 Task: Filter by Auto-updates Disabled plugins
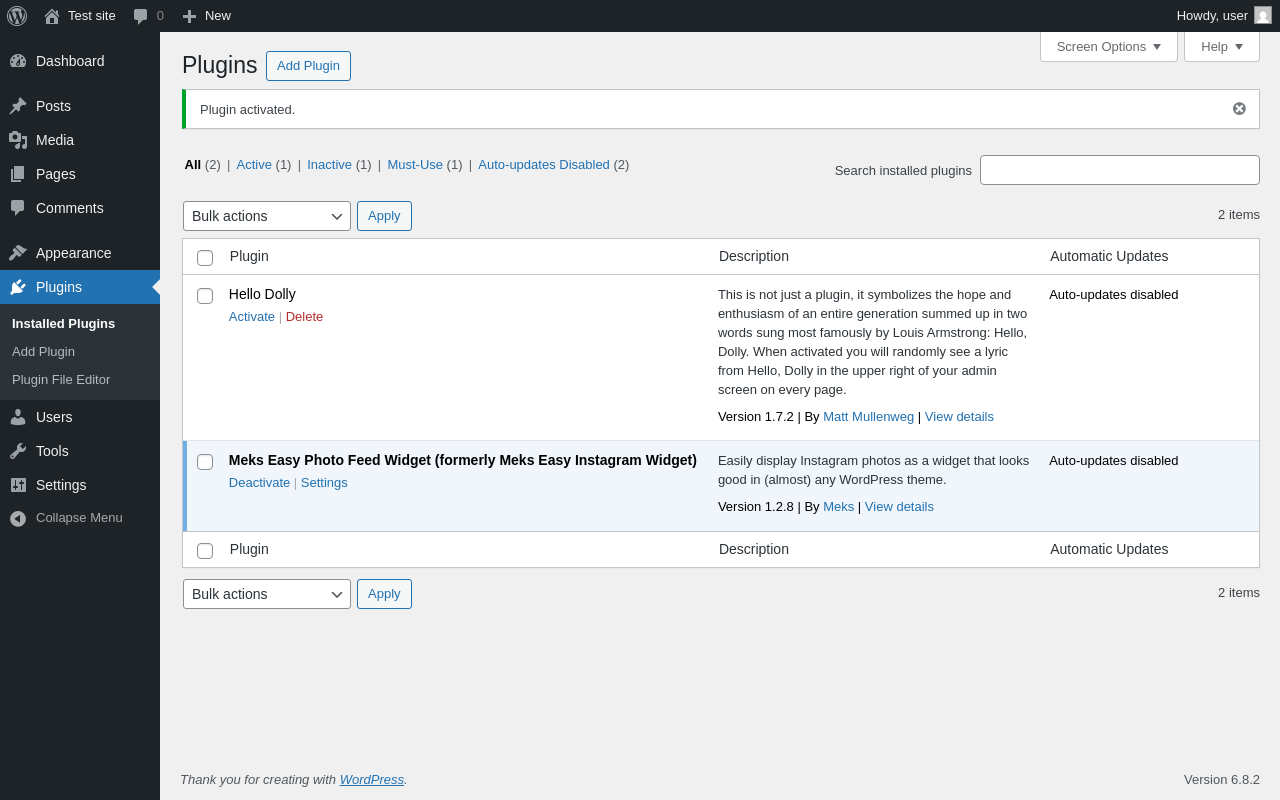click(x=544, y=165)
